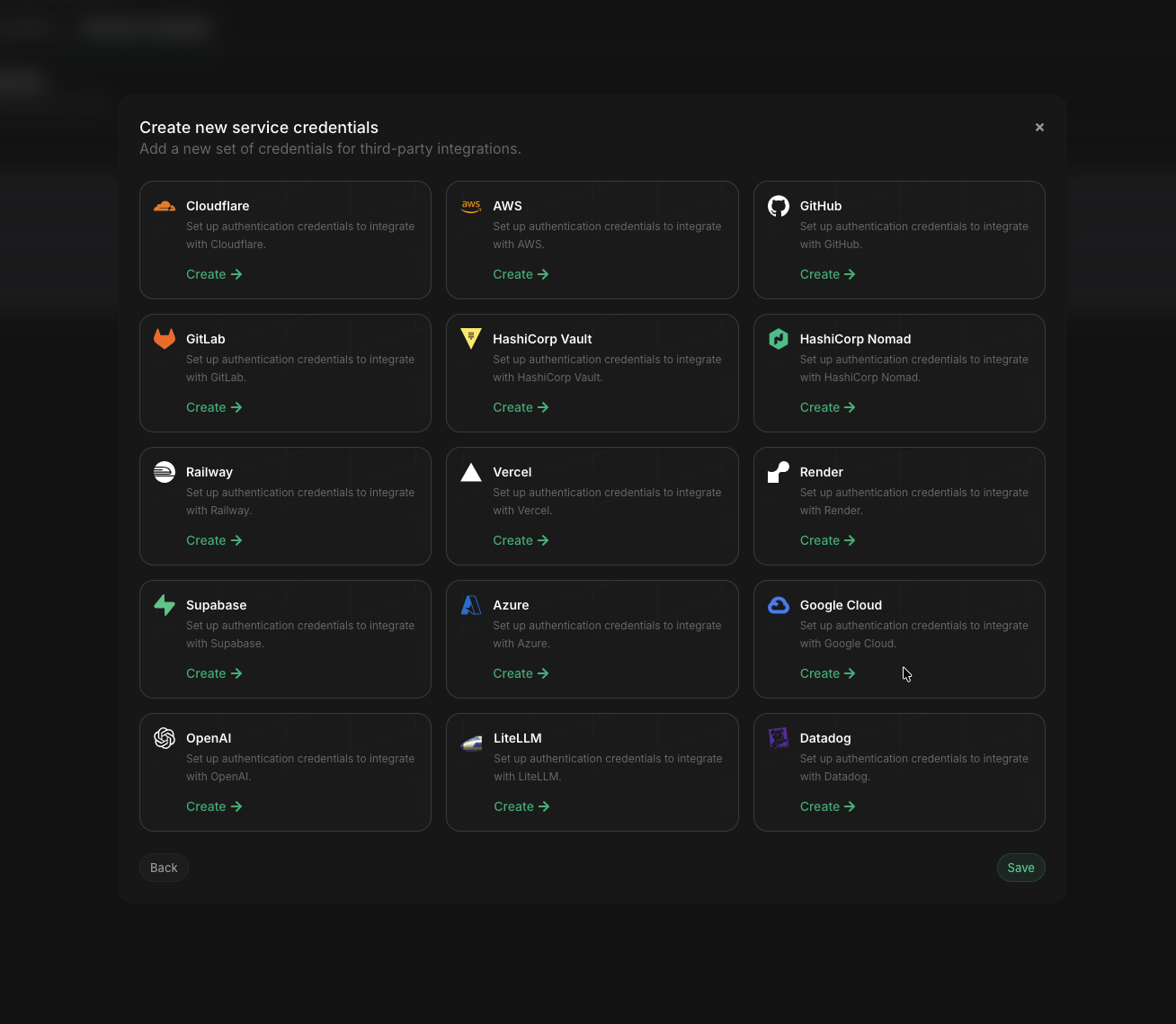The image size is (1176, 1024).
Task: Close the service credentials dialog
Action: (1039, 128)
